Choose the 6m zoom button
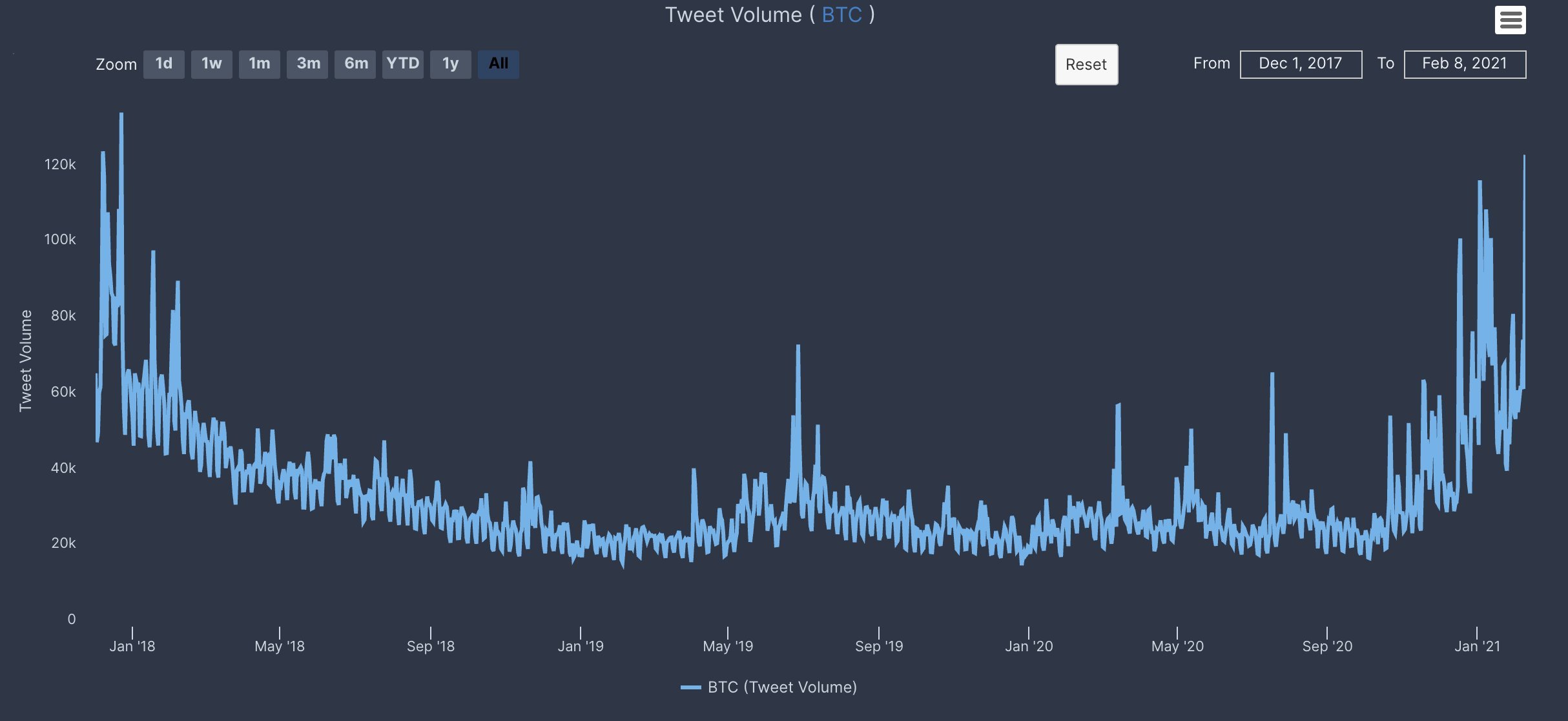This screenshot has width=1568, height=721. 356,64
